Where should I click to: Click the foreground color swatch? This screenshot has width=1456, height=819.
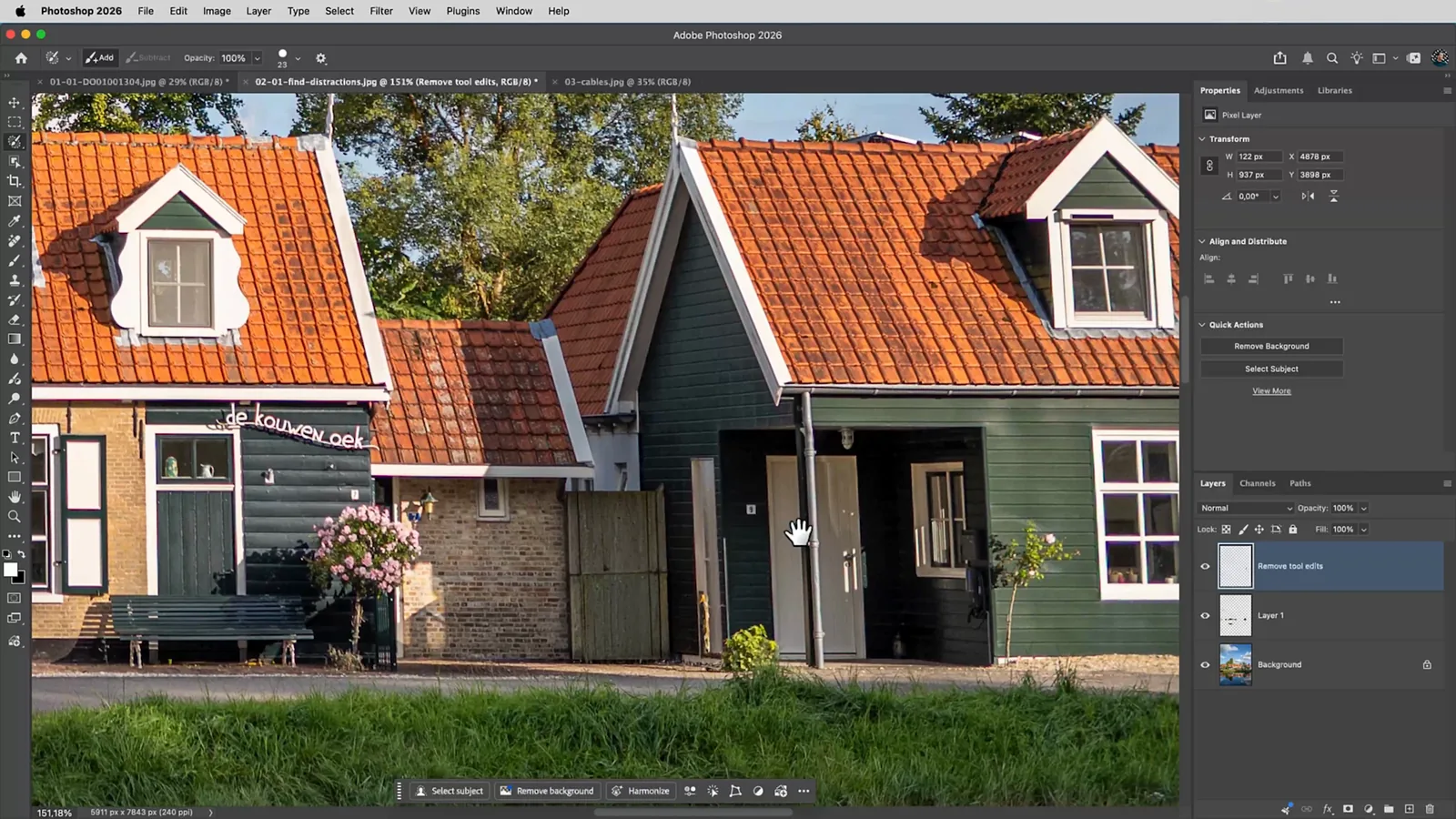10,570
